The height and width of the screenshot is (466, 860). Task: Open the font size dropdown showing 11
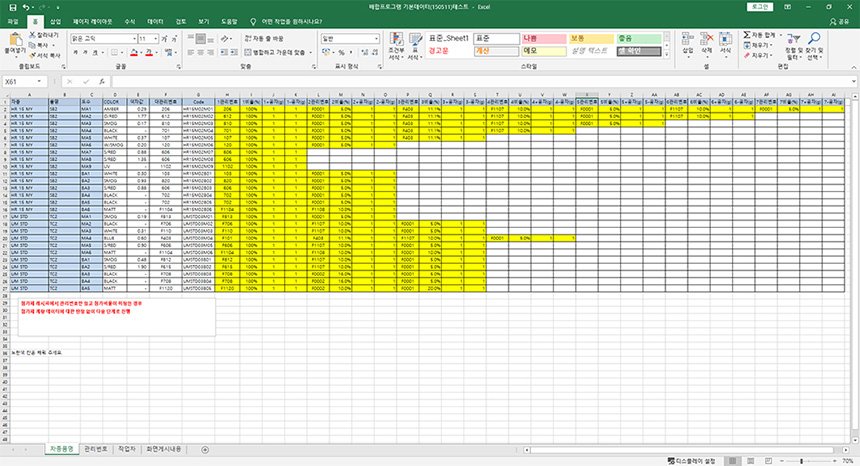pyautogui.click(x=157, y=39)
